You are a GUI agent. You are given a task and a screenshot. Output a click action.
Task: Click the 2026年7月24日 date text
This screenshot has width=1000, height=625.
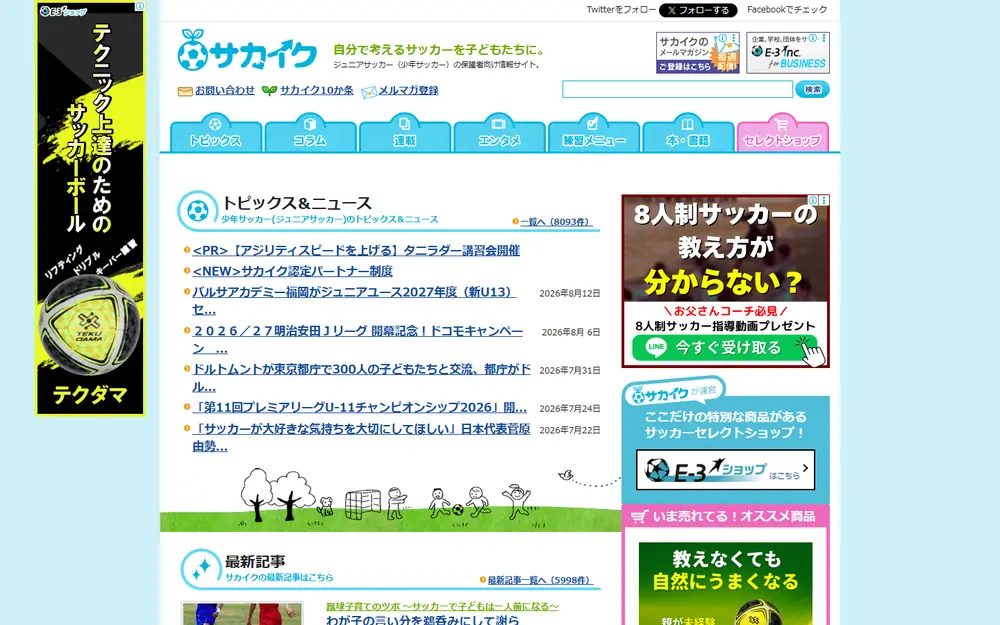pyautogui.click(x=570, y=408)
